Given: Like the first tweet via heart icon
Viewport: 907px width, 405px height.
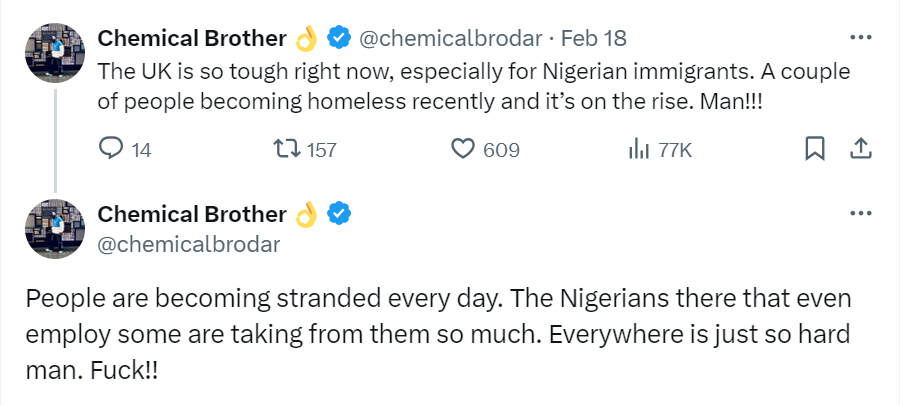Looking at the screenshot, I should click(462, 149).
